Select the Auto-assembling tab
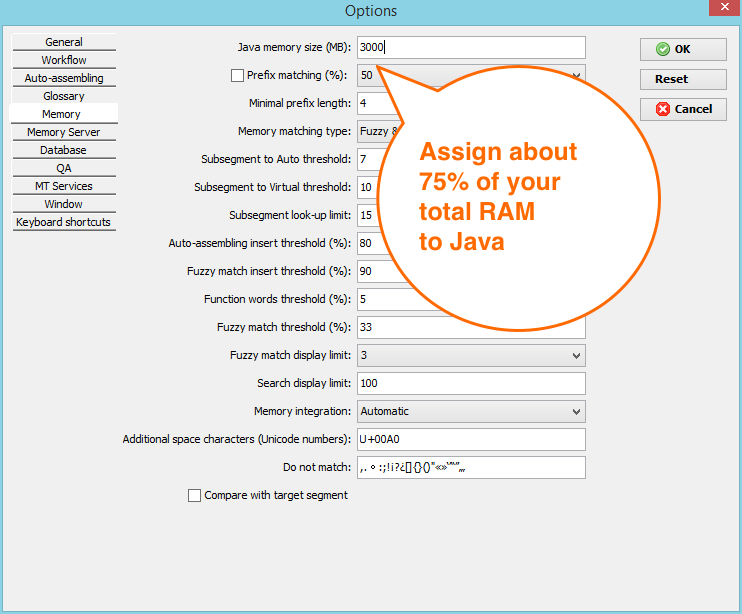 pos(64,78)
